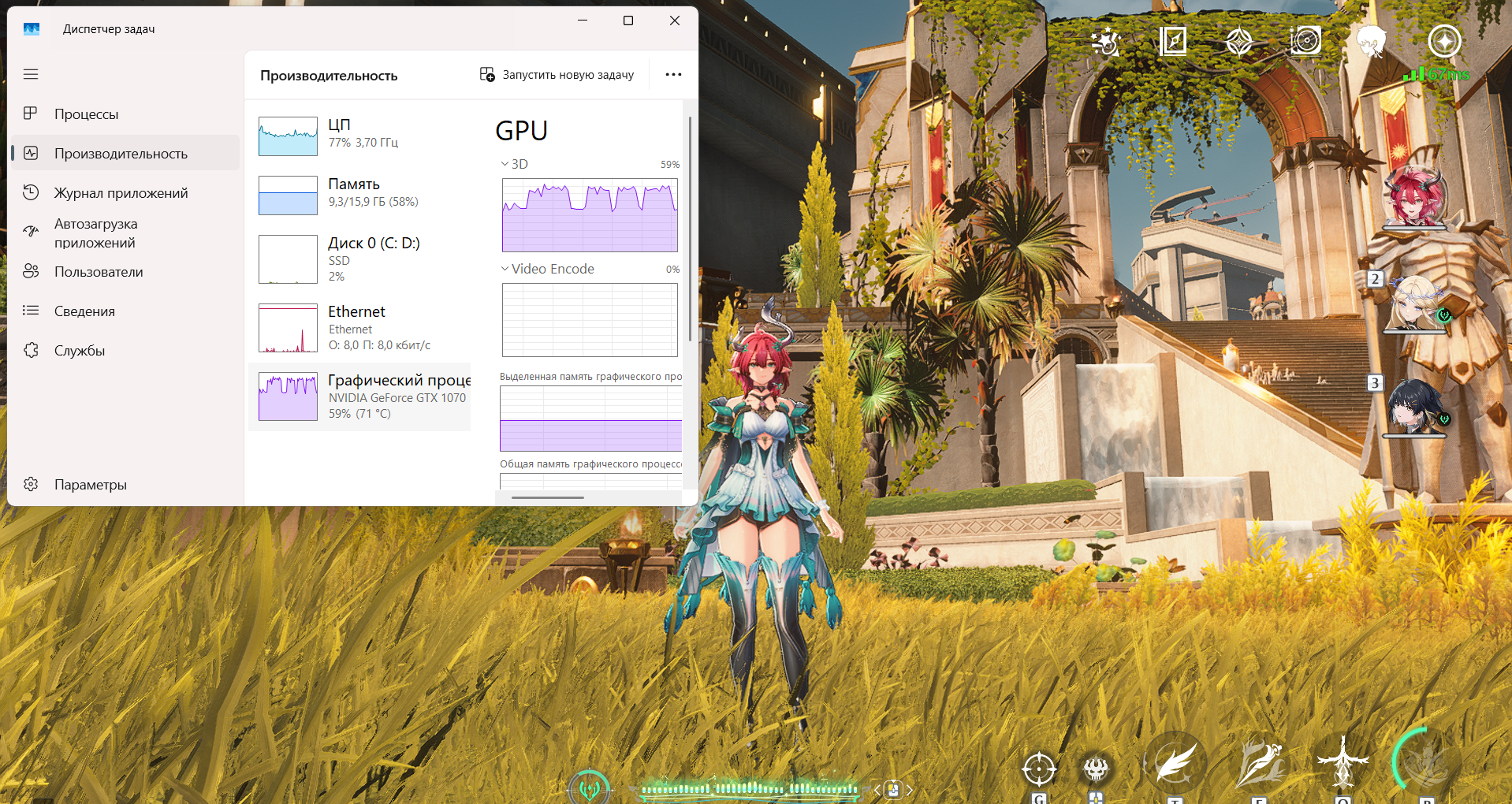Select Графический процессор GTX 1070 item
Image resolution: width=1512 pixels, height=804 pixels.
359,396
